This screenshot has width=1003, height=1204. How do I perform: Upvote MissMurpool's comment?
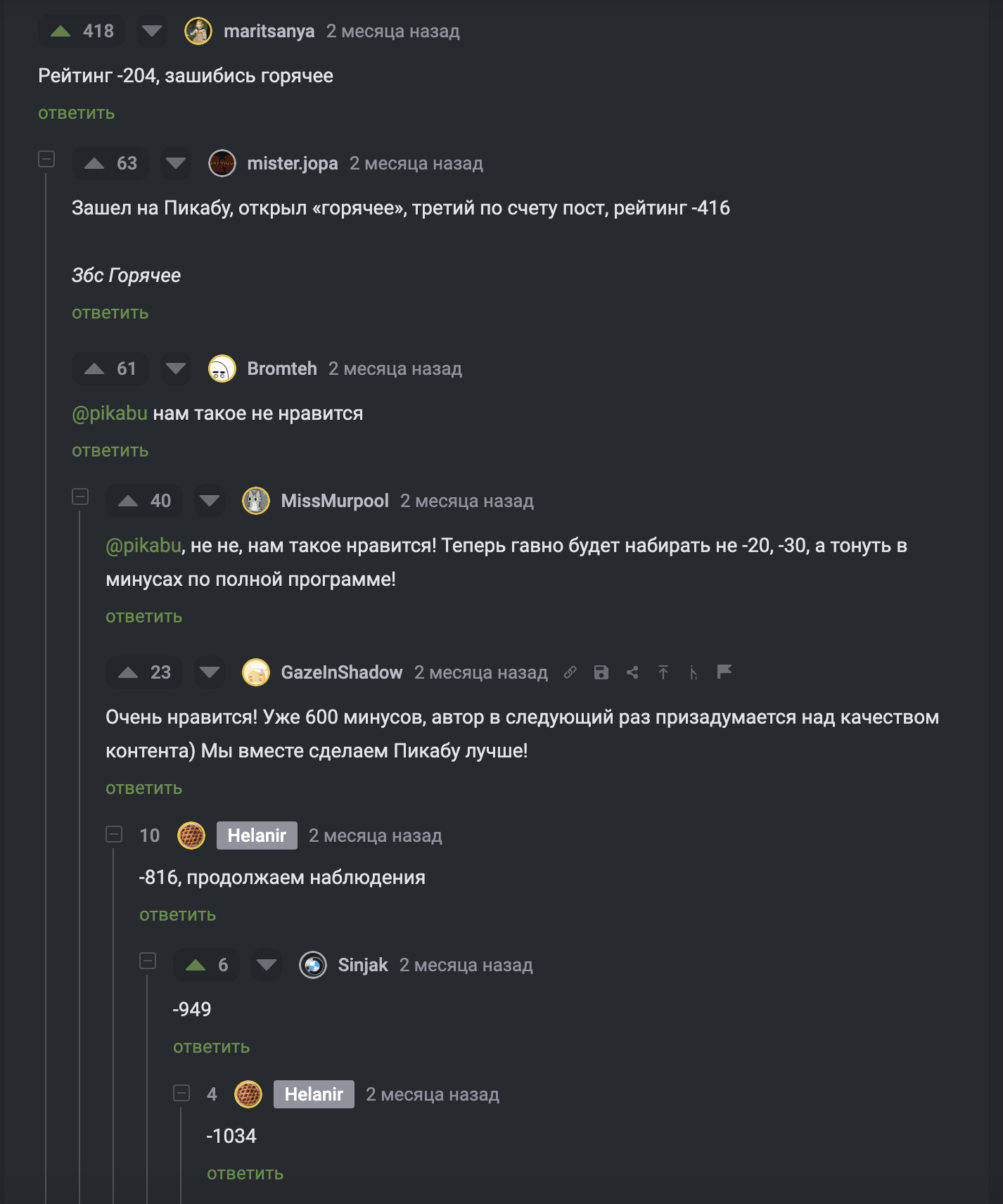pyautogui.click(x=128, y=501)
